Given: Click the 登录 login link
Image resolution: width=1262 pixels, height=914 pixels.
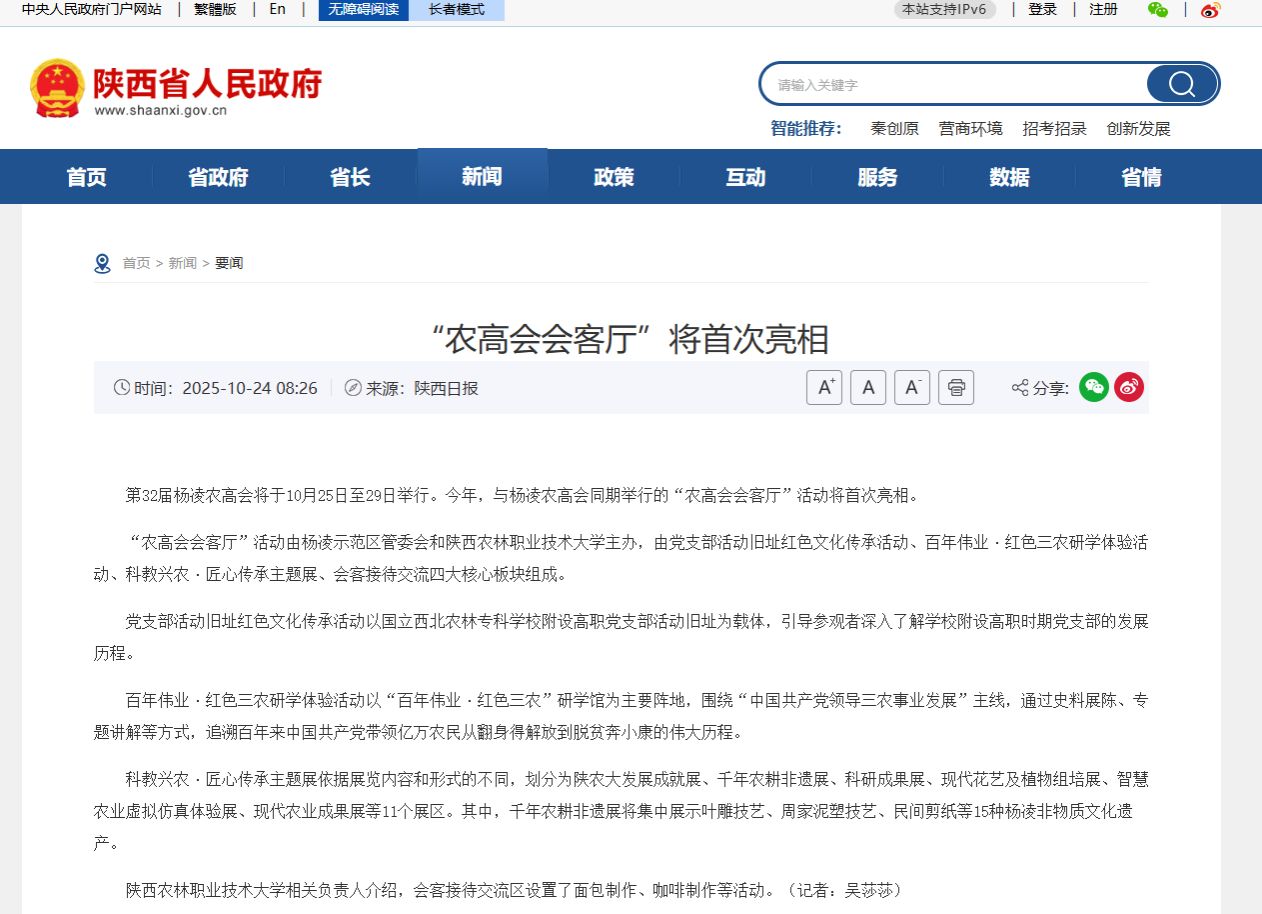Looking at the screenshot, I should coord(1042,10).
